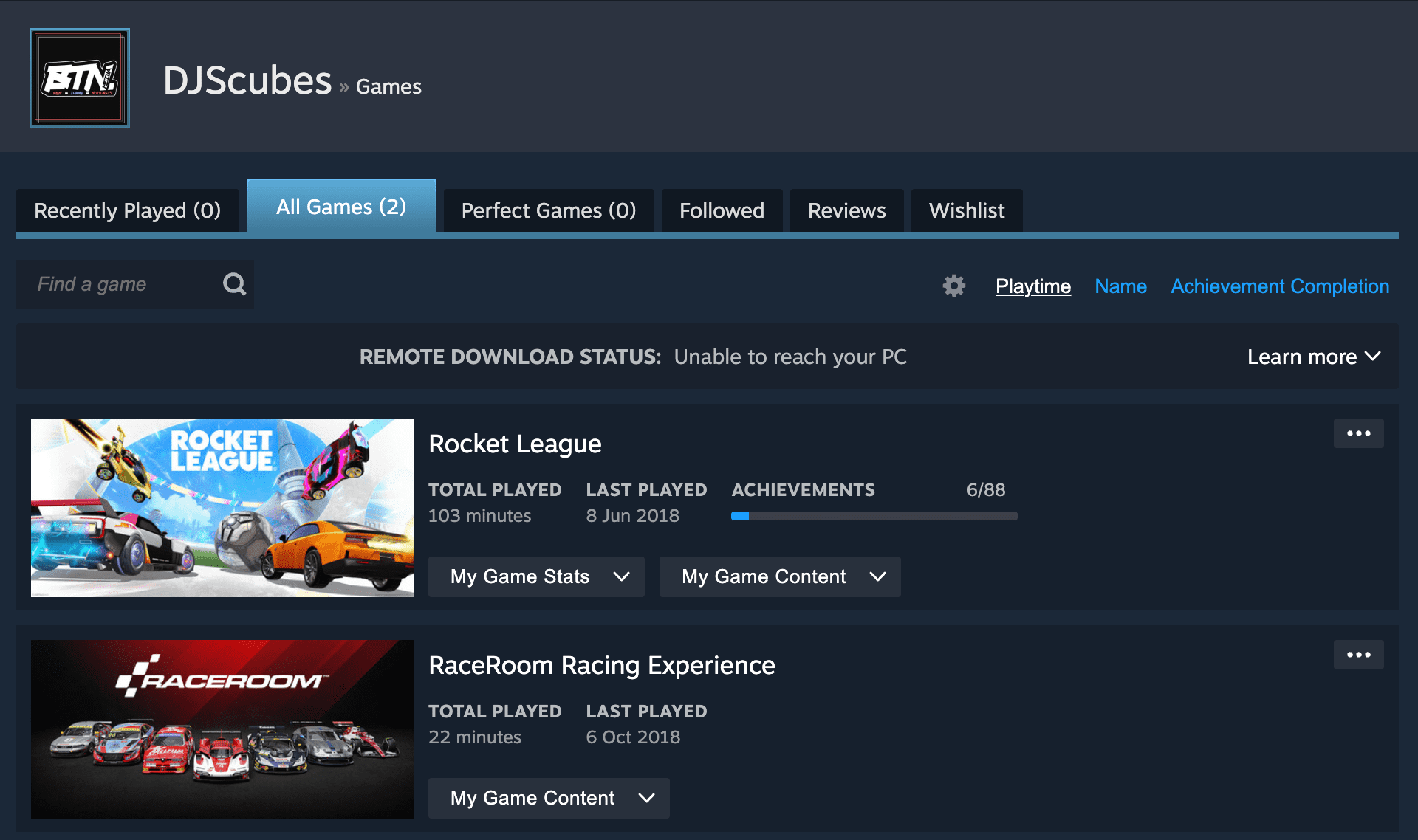1418x840 pixels.
Task: Open the ellipsis menu for RaceRoom Racing Experience
Action: click(1358, 654)
